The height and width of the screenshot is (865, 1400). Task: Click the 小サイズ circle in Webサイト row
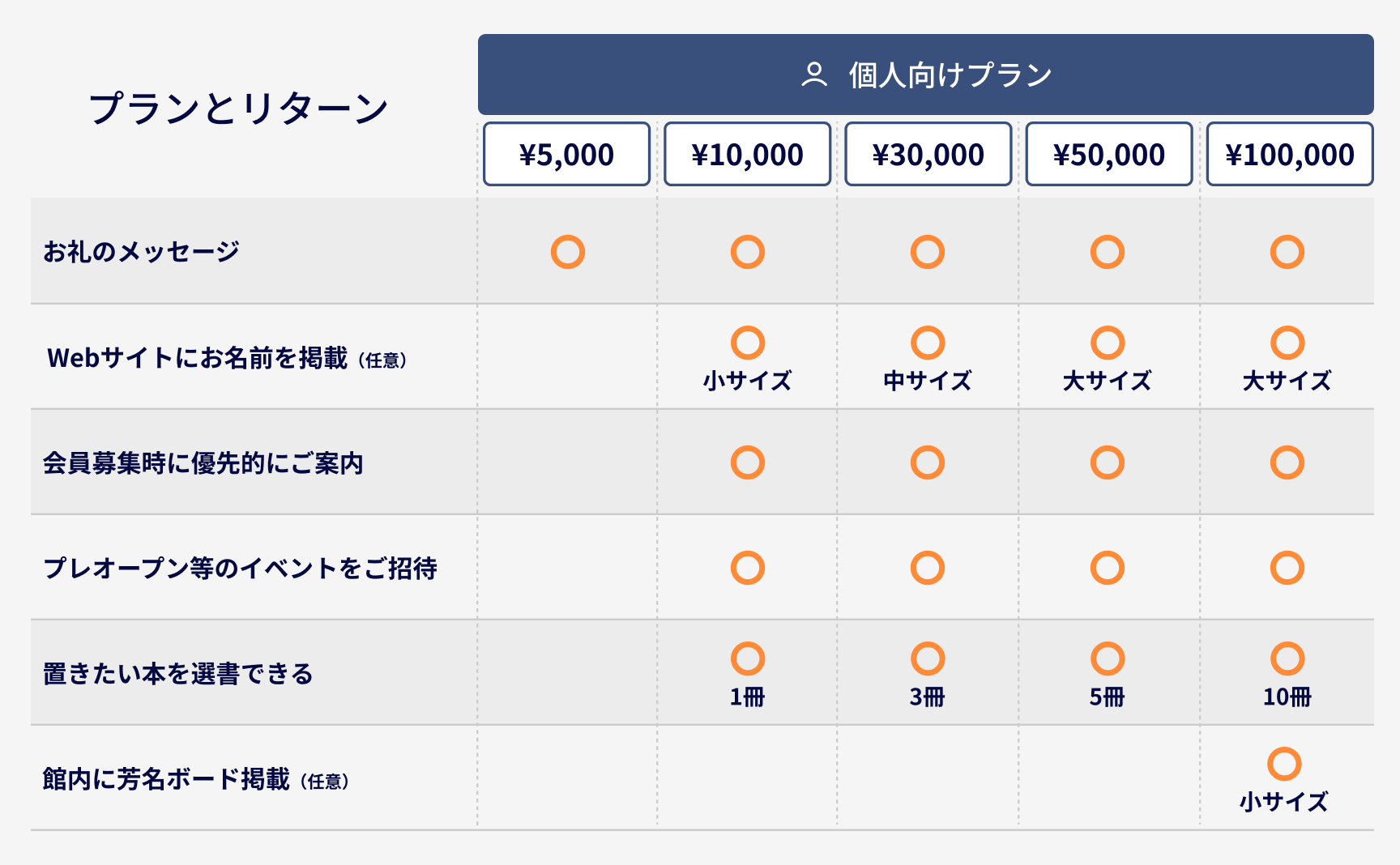click(x=747, y=343)
